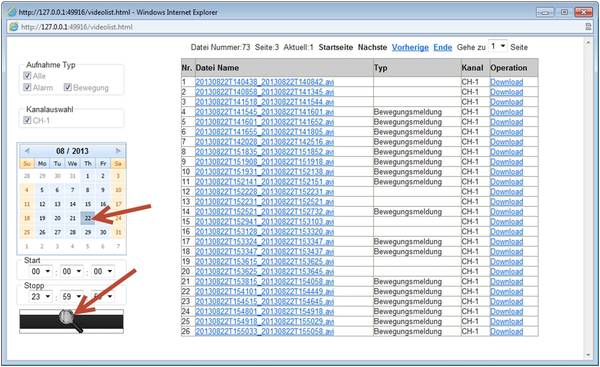Click Download link in row 5

point(507,122)
